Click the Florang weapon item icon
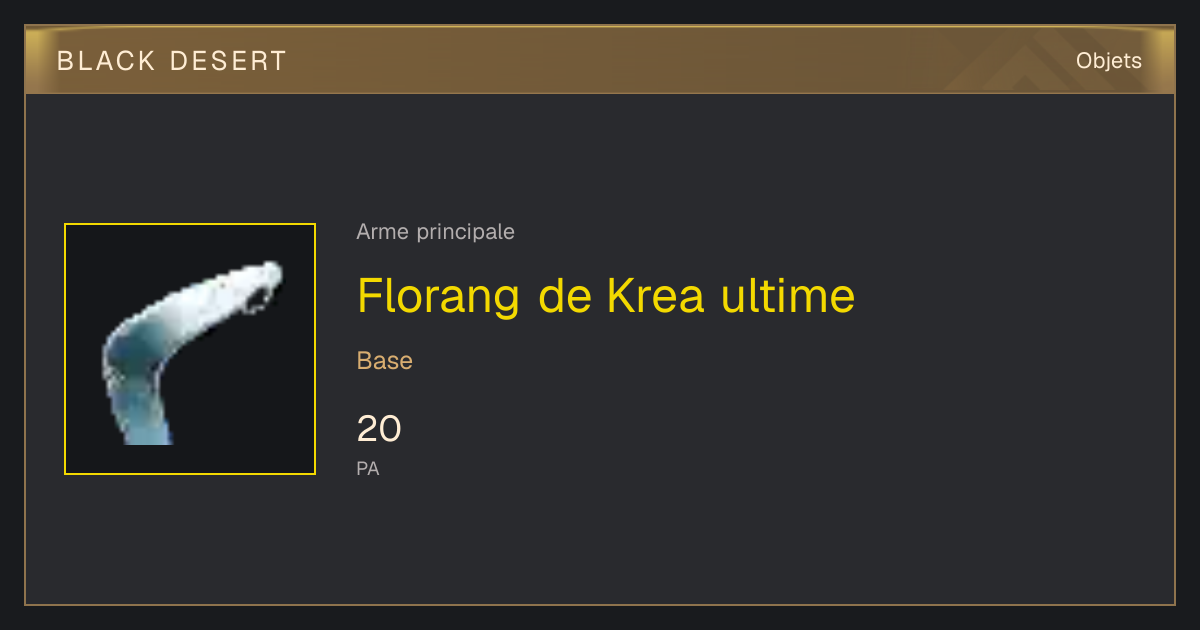Screen dimensions: 1200x630 tap(190, 349)
